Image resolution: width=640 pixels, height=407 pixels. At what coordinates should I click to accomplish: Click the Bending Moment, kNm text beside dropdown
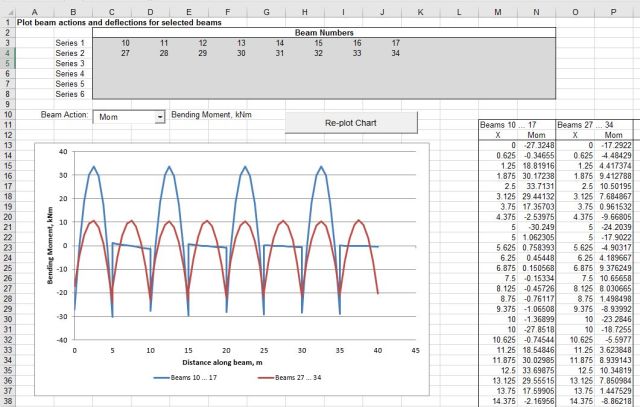[211, 115]
